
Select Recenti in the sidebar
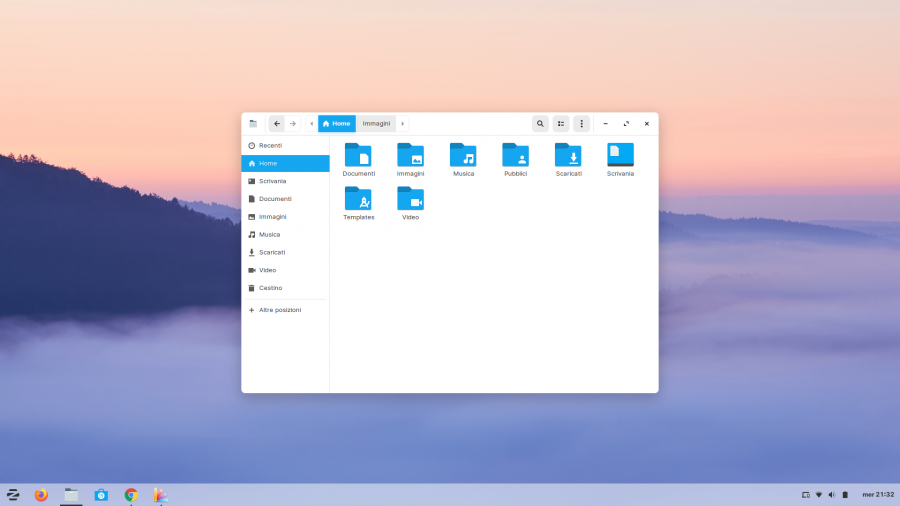pos(270,146)
